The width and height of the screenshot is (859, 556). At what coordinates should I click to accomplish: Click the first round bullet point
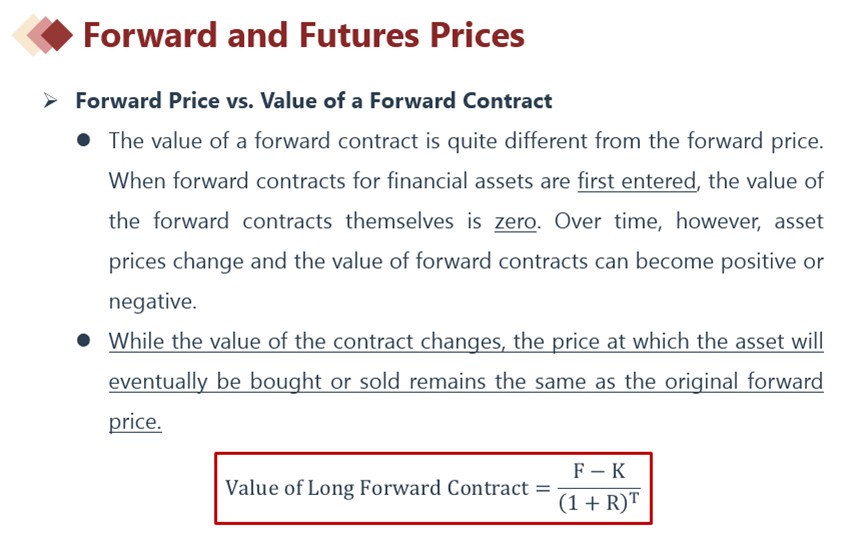pos(84,140)
